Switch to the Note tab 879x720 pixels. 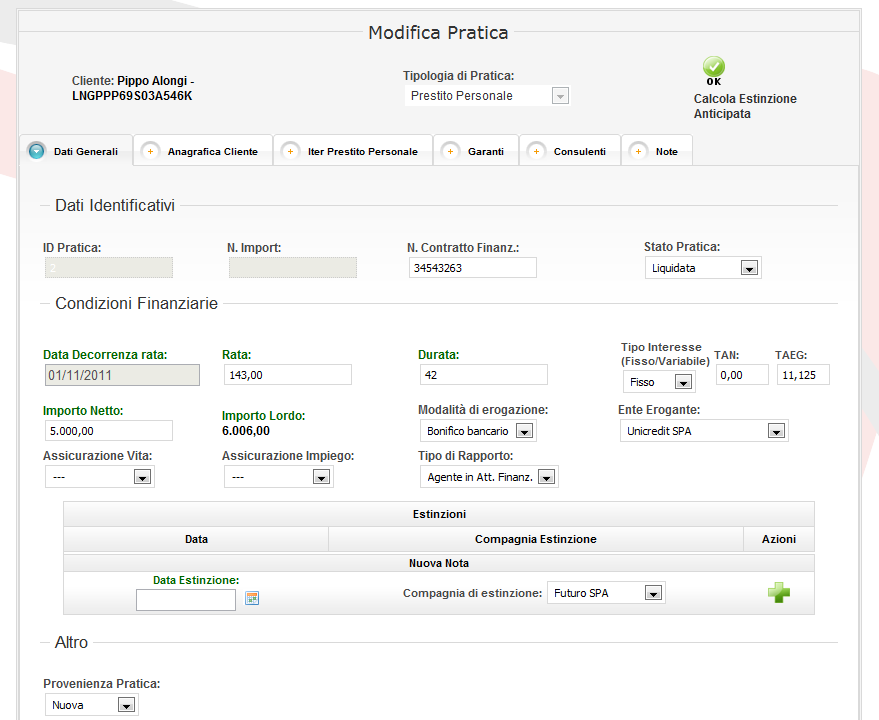click(x=657, y=151)
